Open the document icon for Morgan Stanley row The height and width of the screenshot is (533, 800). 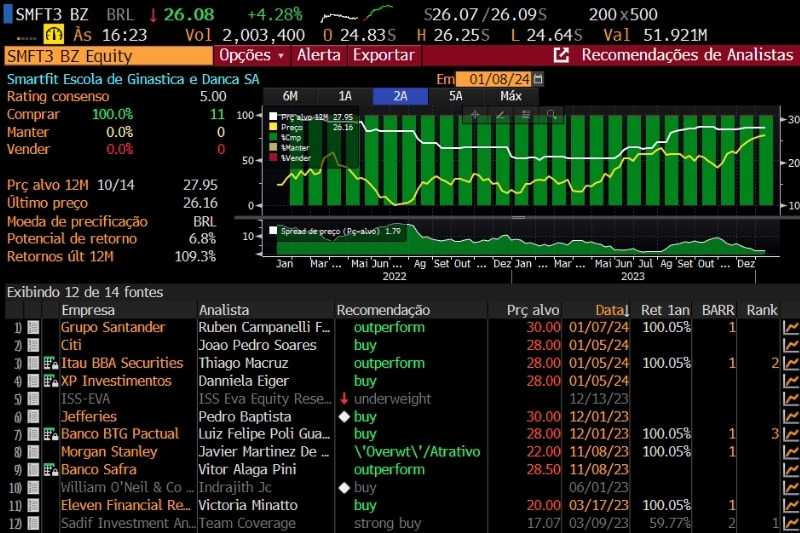coord(33,452)
